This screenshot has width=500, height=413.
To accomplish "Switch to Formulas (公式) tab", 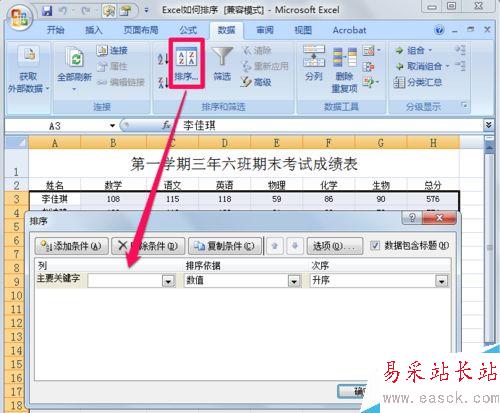I will point(188,30).
